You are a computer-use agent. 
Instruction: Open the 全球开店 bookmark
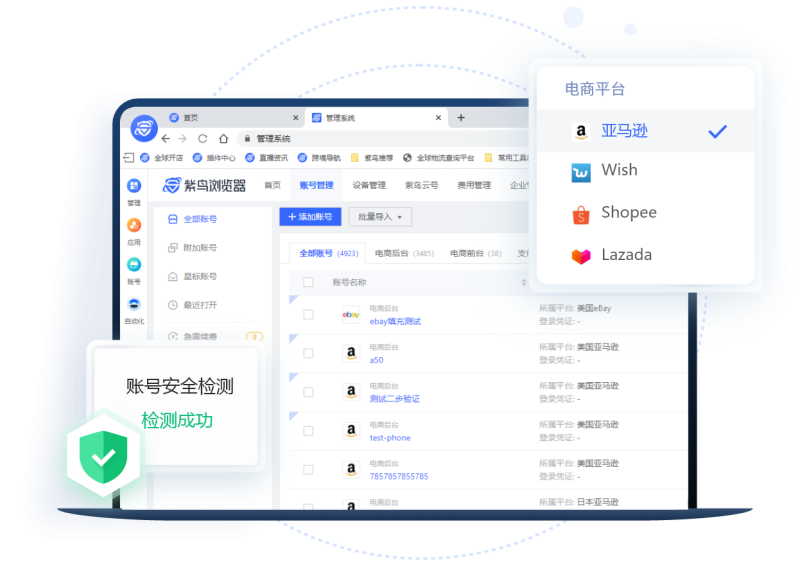(162, 158)
